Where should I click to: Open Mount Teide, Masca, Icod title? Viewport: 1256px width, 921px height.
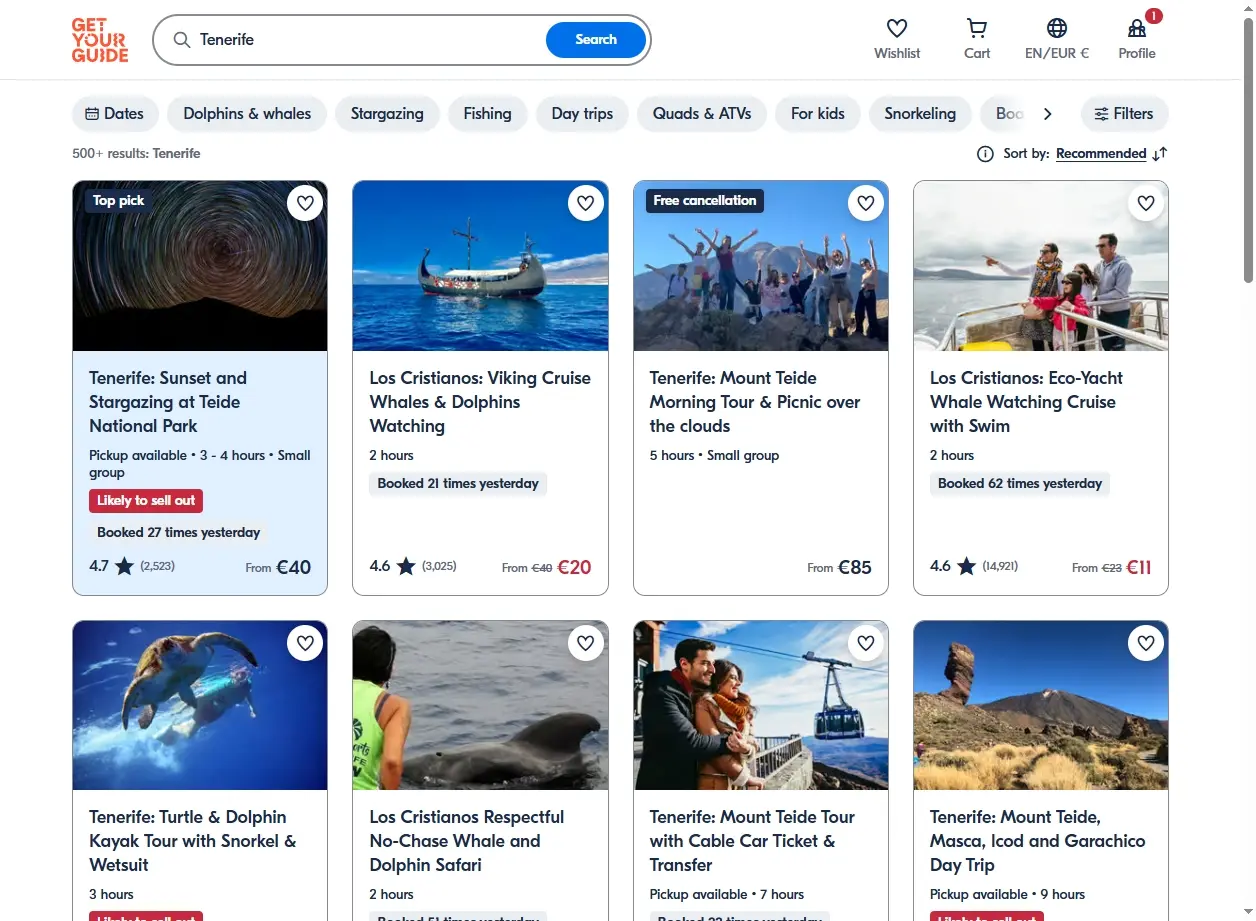click(x=1037, y=841)
